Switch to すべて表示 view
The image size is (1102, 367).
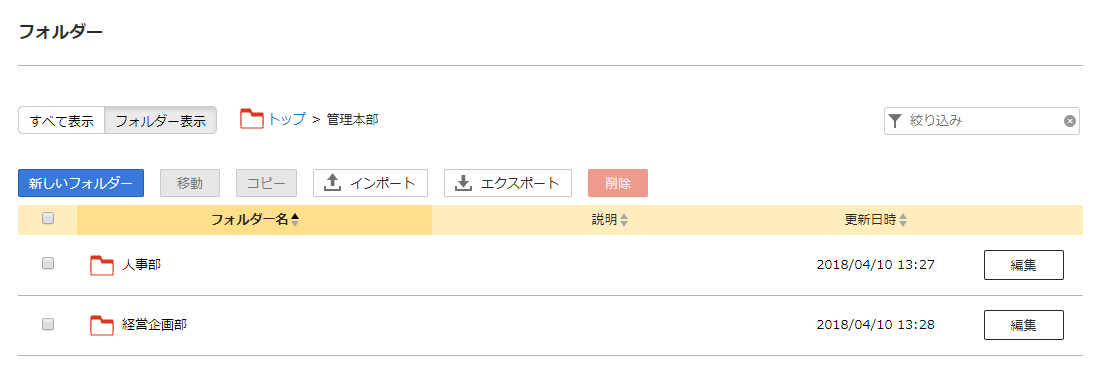[x=61, y=120]
